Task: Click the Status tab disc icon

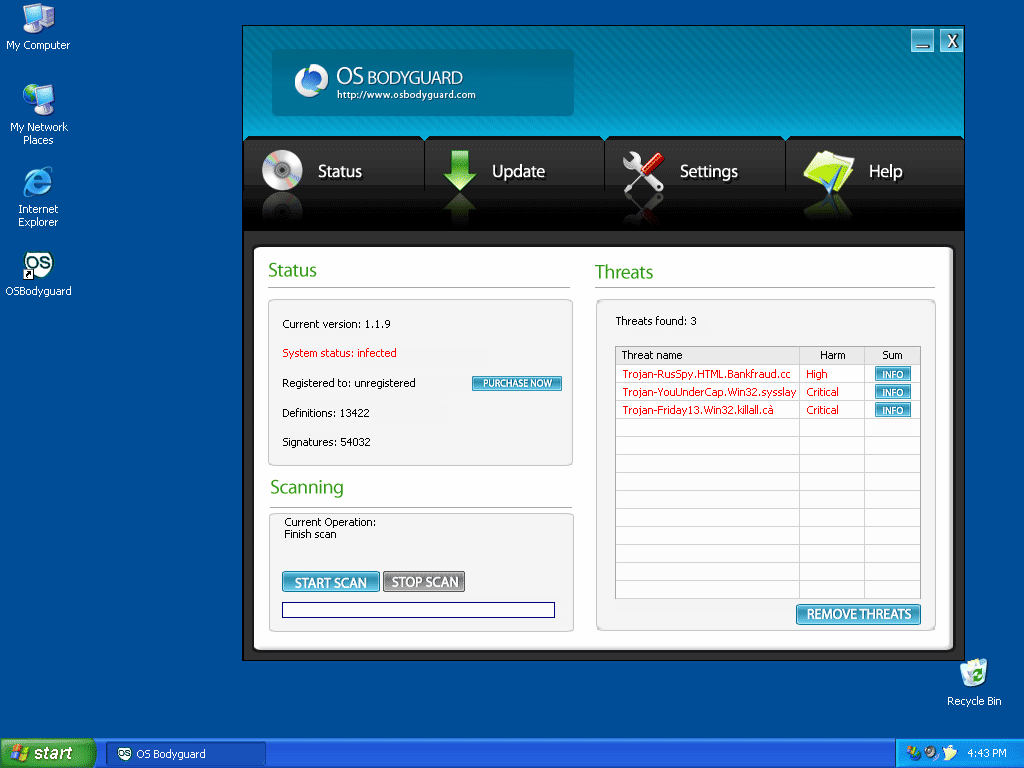Action: click(282, 170)
